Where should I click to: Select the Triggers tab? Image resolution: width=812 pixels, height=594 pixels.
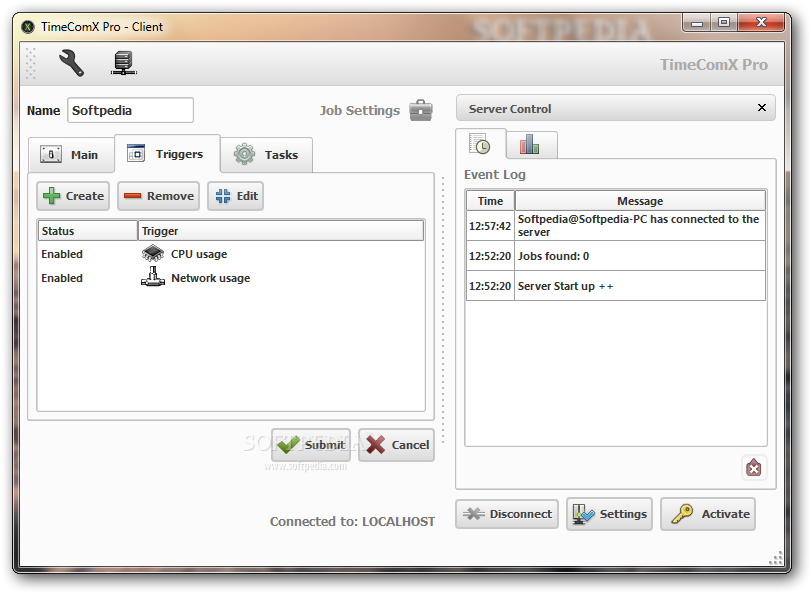(167, 154)
